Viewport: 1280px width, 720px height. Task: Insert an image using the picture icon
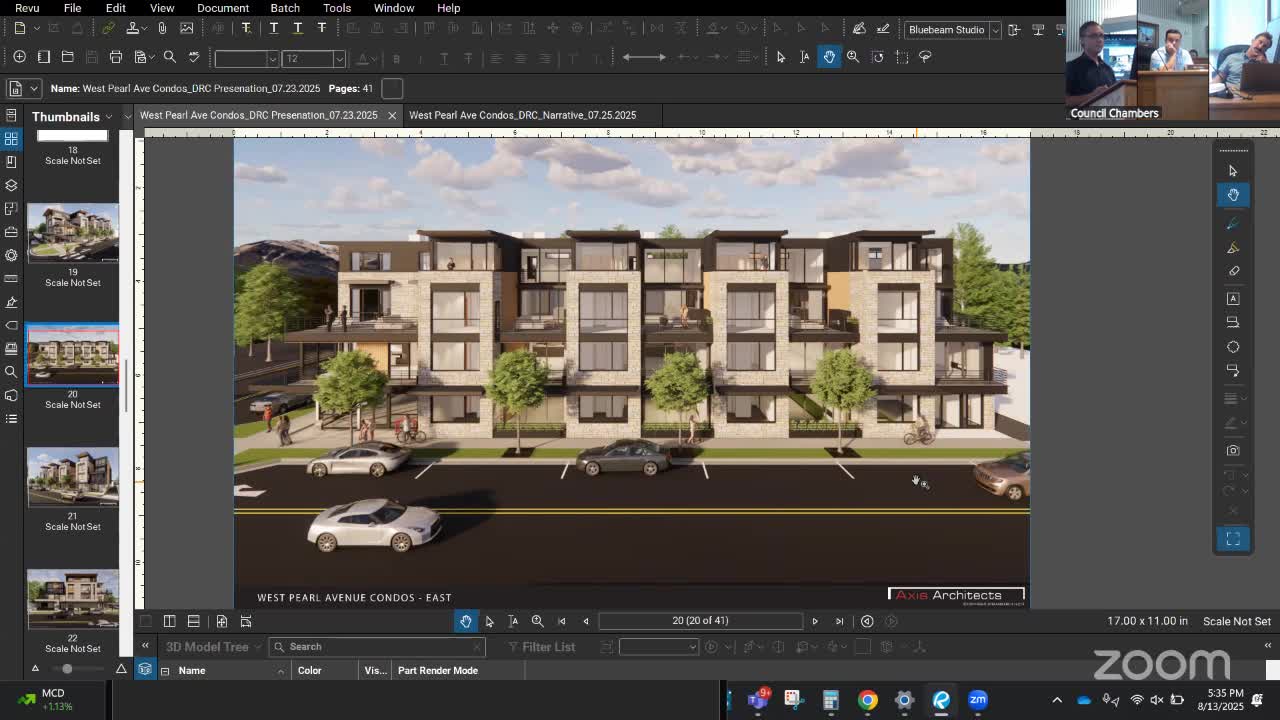tap(186, 29)
